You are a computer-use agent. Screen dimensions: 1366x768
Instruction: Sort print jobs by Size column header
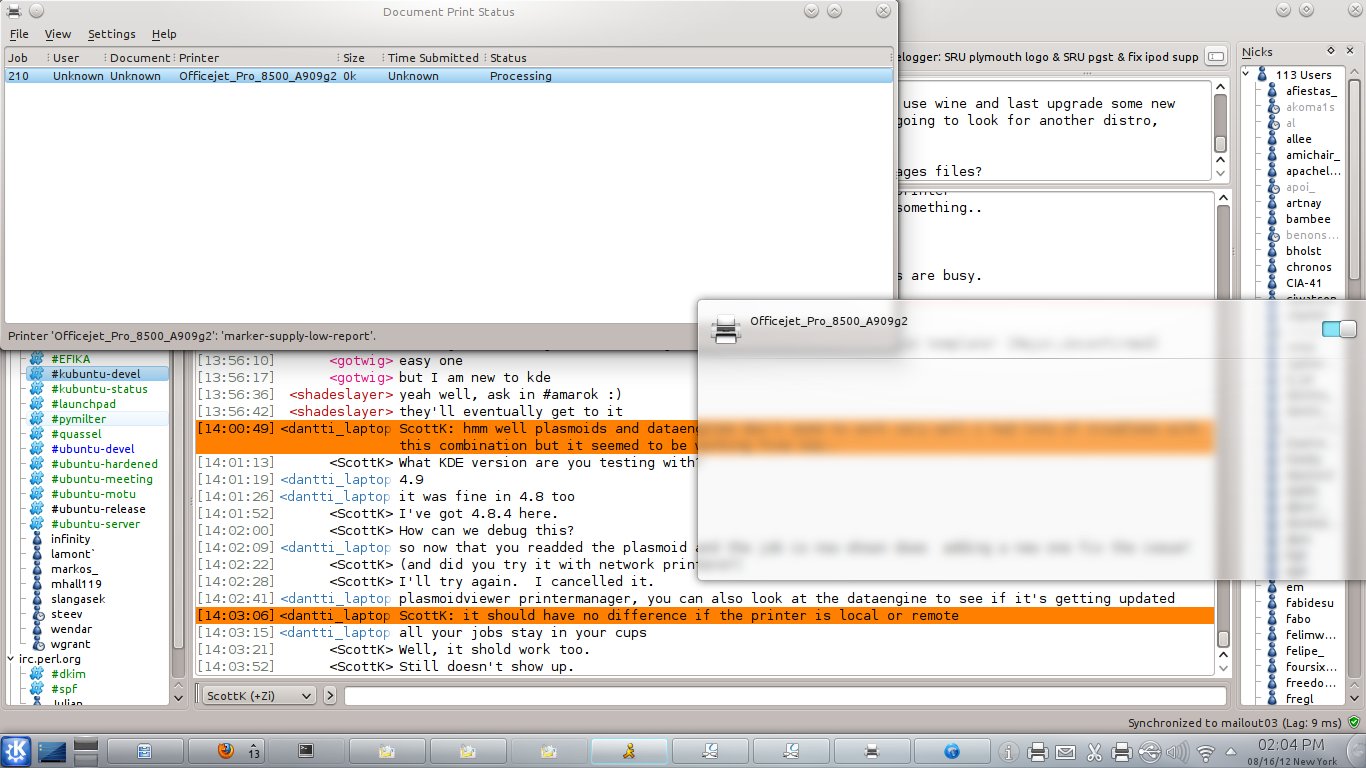(x=362, y=58)
